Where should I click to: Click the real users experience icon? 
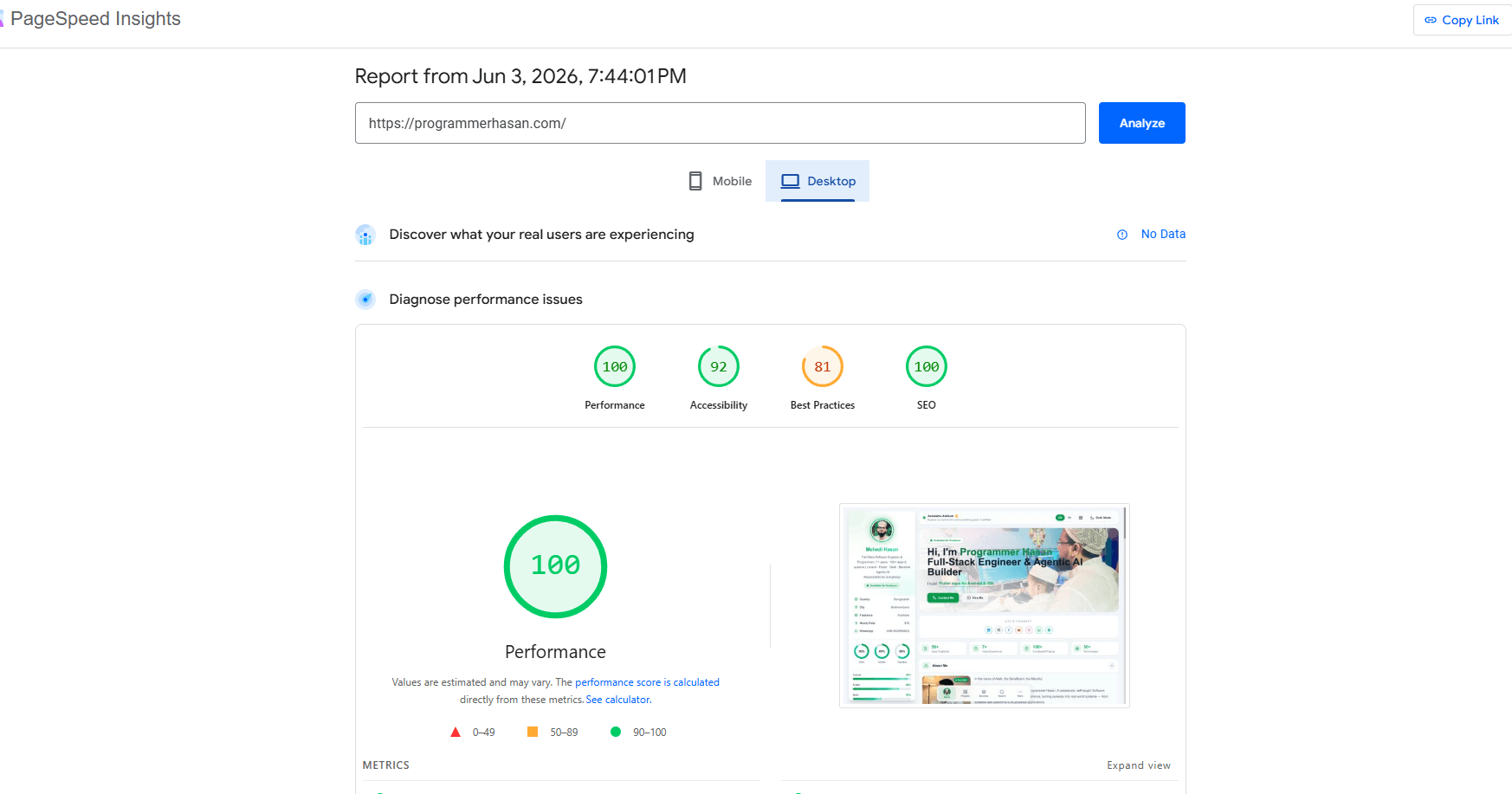point(365,235)
